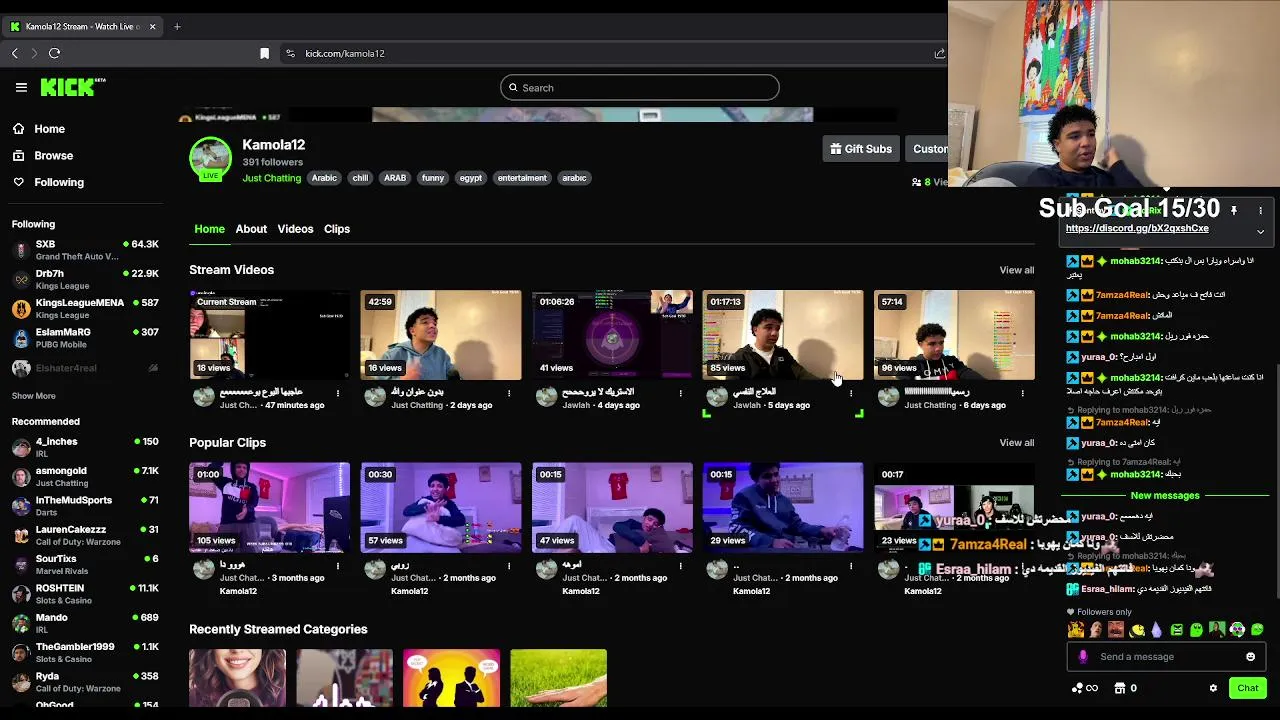This screenshot has height=720, width=1280.
Task: Open the channel points icon below chat
Action: click(x=1084, y=688)
